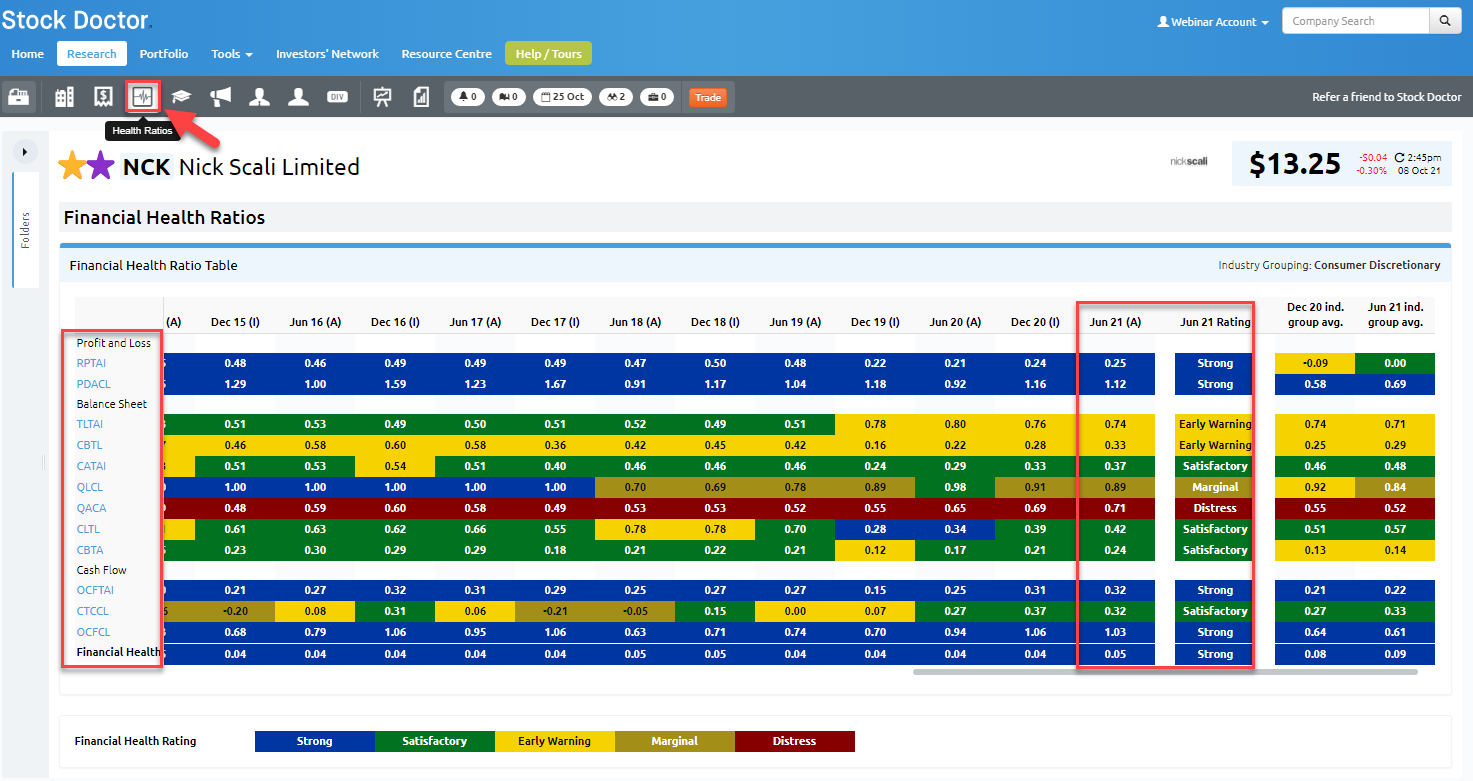Screen dimensions: 1473x781
Task: Expand the Folders side panel arrow
Action: 24,152
